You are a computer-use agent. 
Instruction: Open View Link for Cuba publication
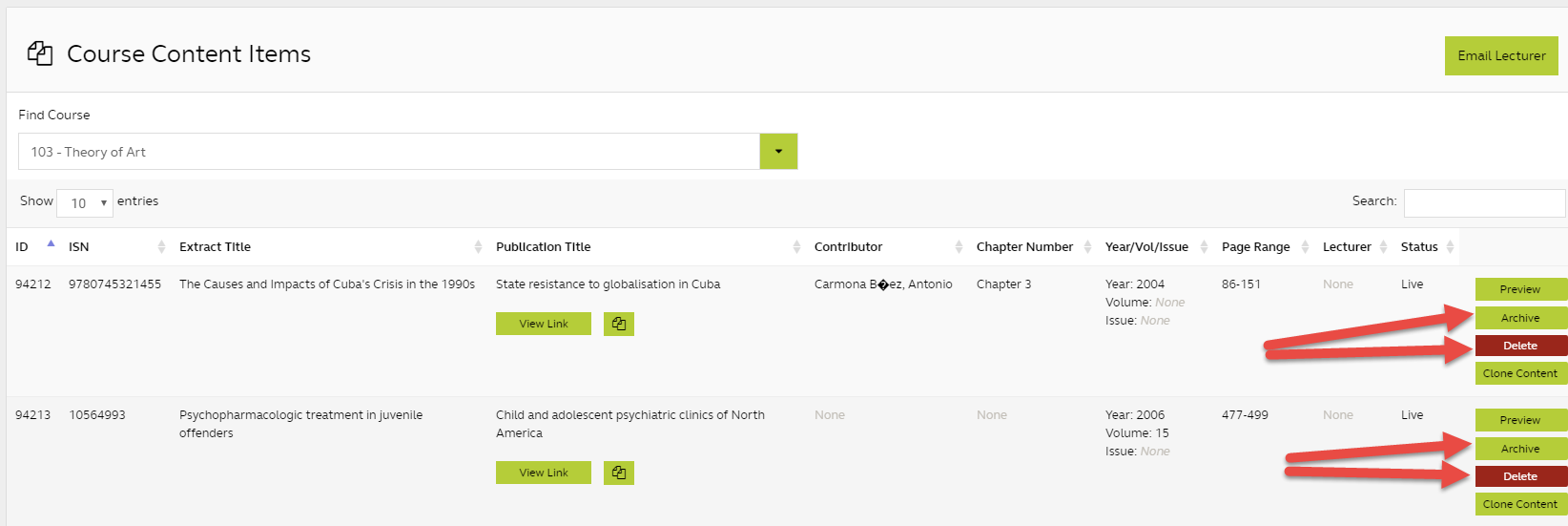point(544,324)
